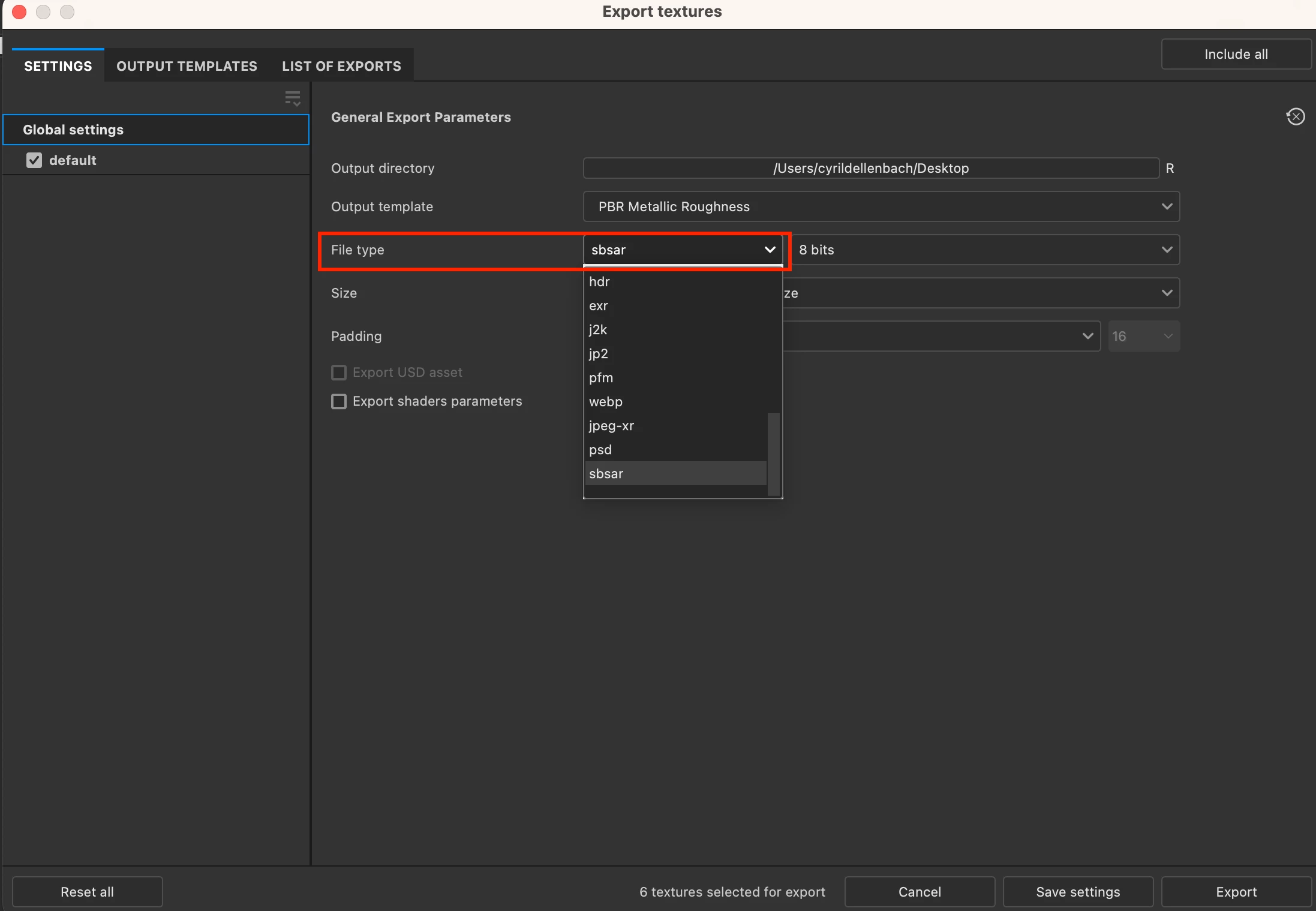The image size is (1316, 911).
Task: Click the list filter icon above Global settings
Action: point(293,98)
